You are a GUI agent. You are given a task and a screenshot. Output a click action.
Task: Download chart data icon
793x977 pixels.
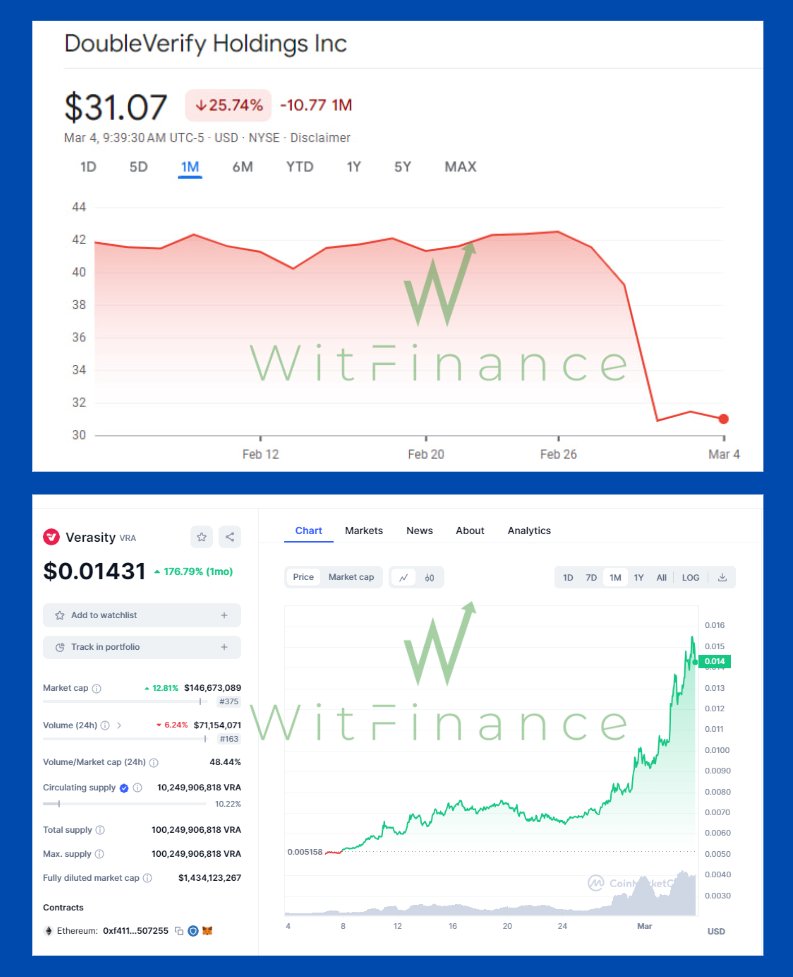click(x=722, y=578)
